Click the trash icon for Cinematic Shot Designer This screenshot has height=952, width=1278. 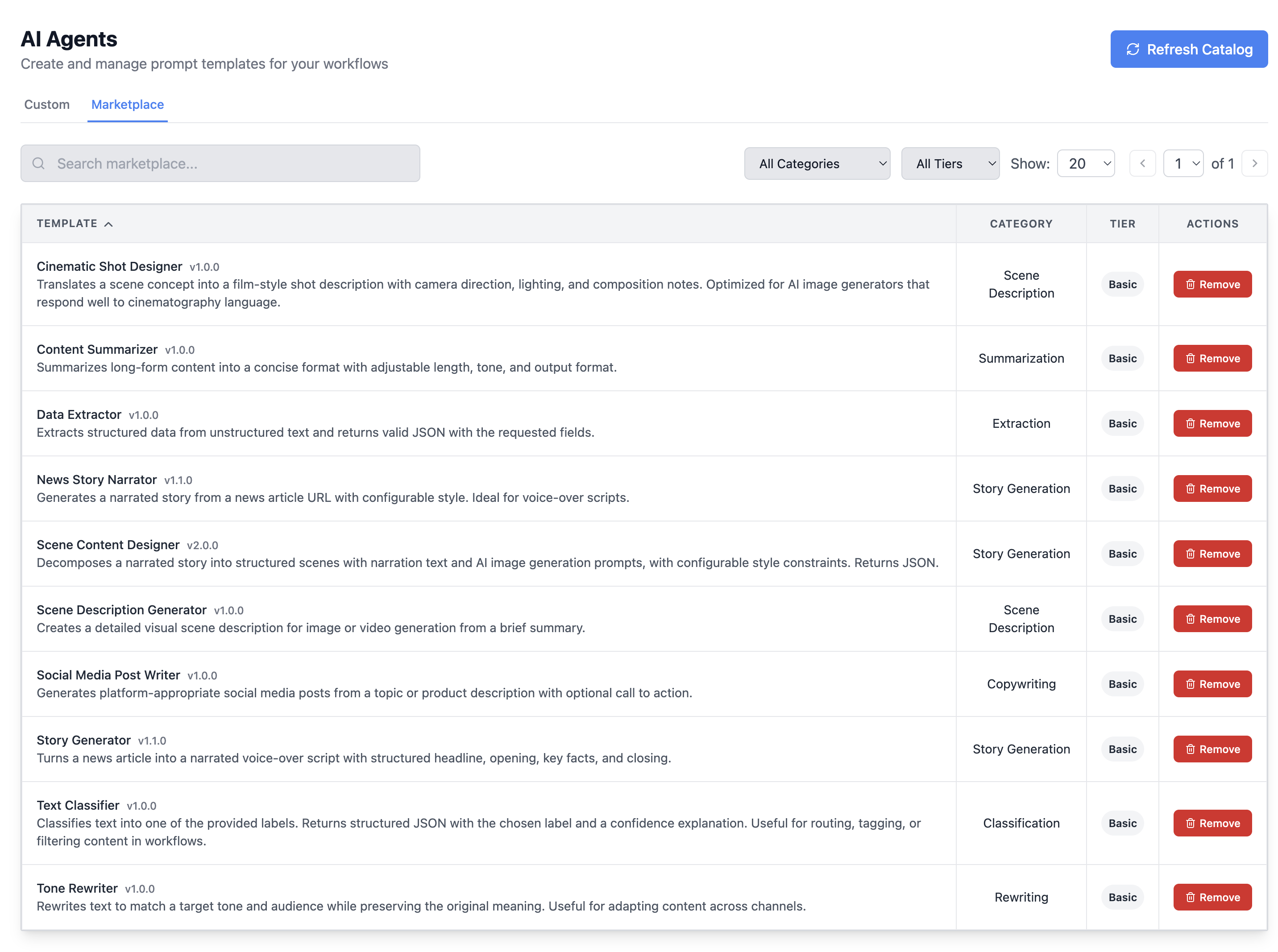(x=1191, y=284)
